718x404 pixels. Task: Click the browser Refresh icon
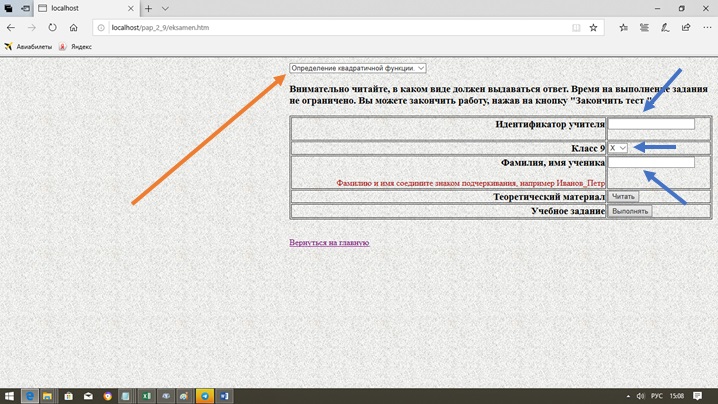point(52,28)
